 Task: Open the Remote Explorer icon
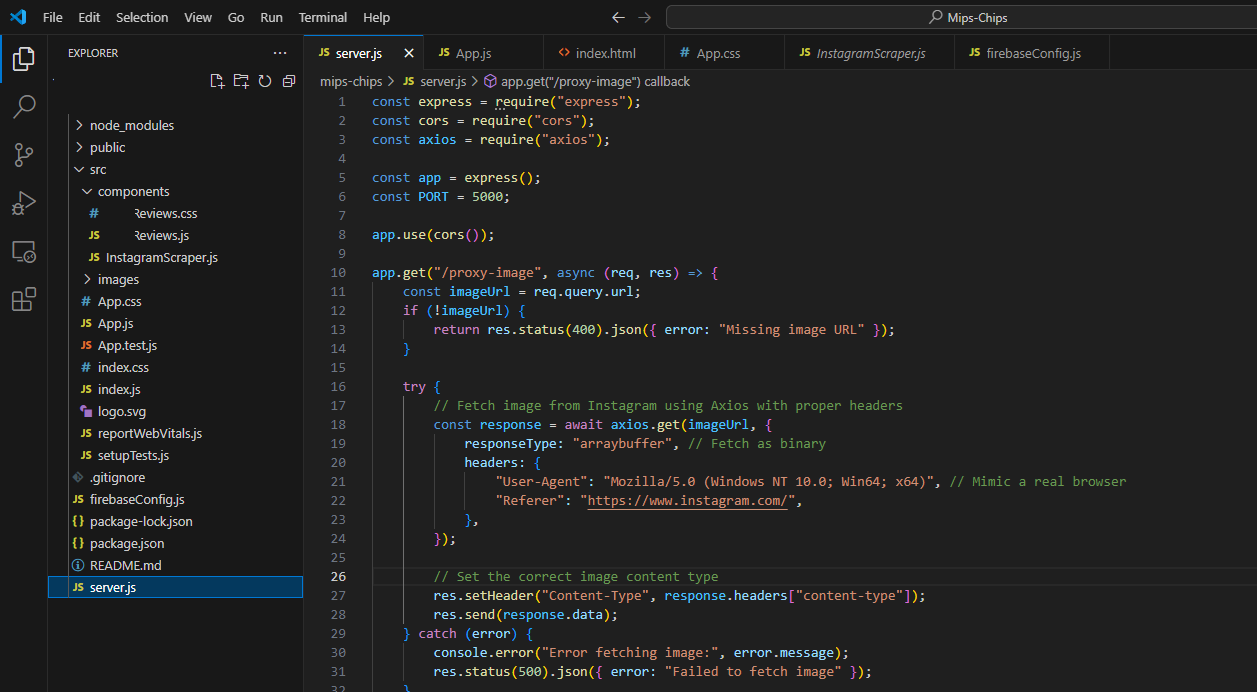24,251
